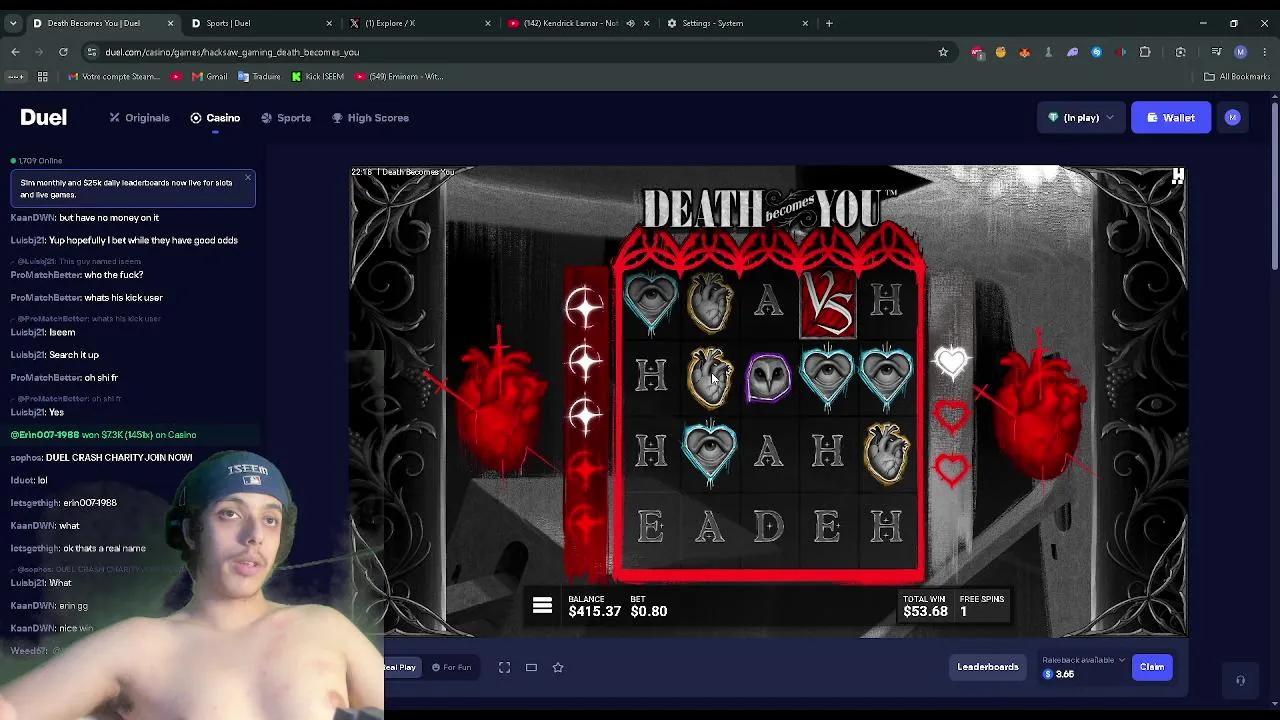Open the Gmail bookmark
Screen dimensions: 1280x720
tap(208, 76)
